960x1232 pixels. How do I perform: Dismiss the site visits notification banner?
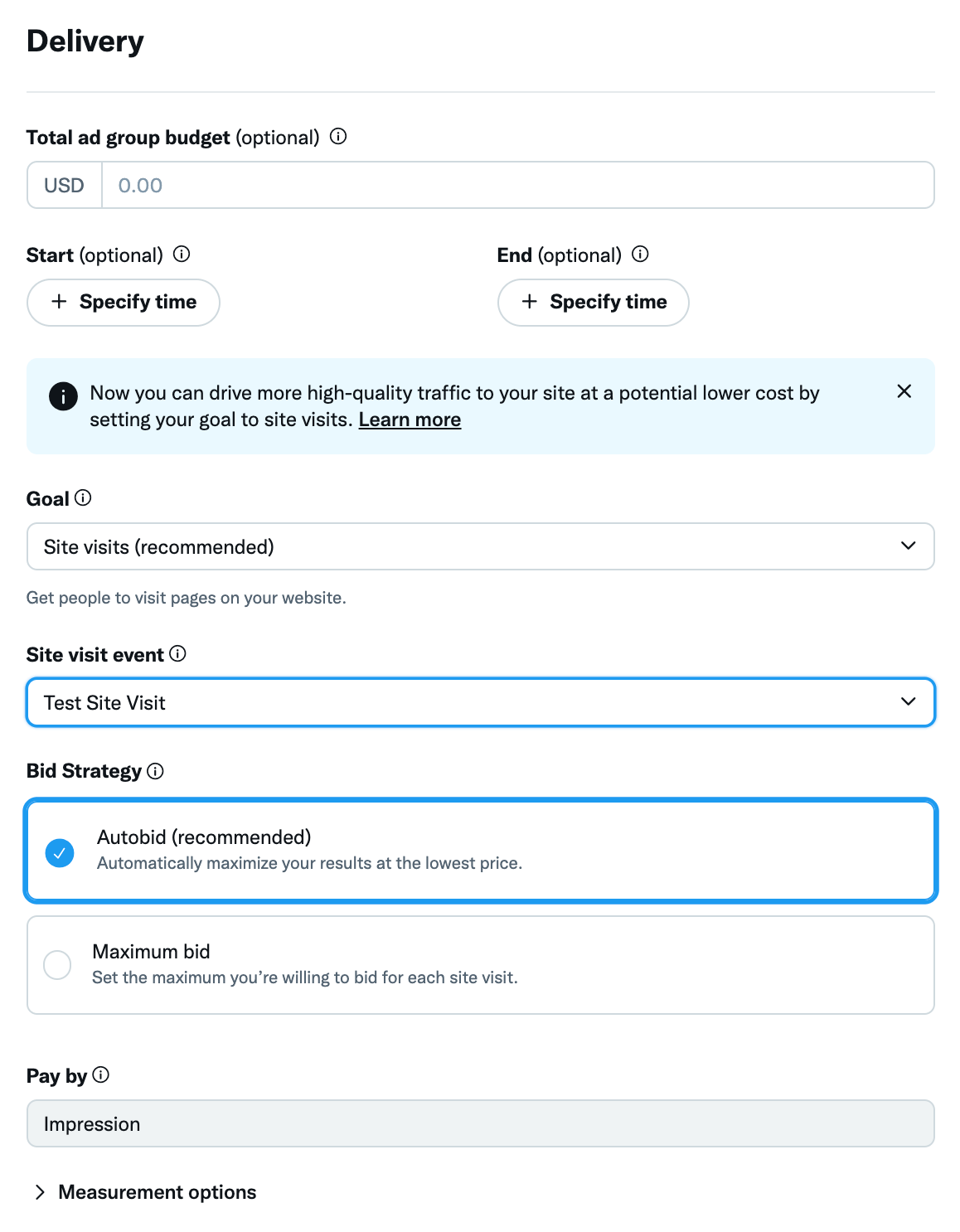904,391
